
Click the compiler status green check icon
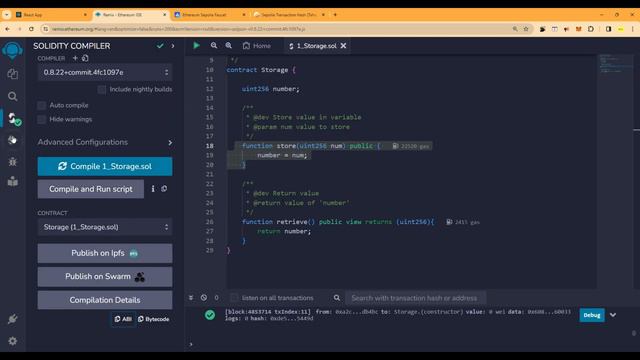(x=160, y=46)
